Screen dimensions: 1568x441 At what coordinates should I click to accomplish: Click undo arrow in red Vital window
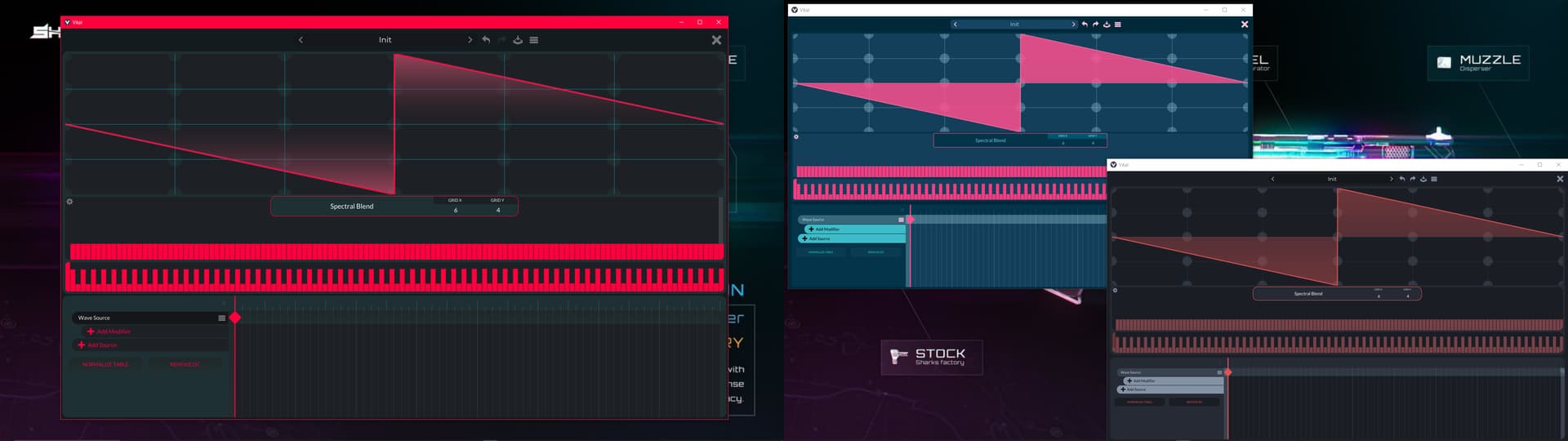tap(486, 40)
